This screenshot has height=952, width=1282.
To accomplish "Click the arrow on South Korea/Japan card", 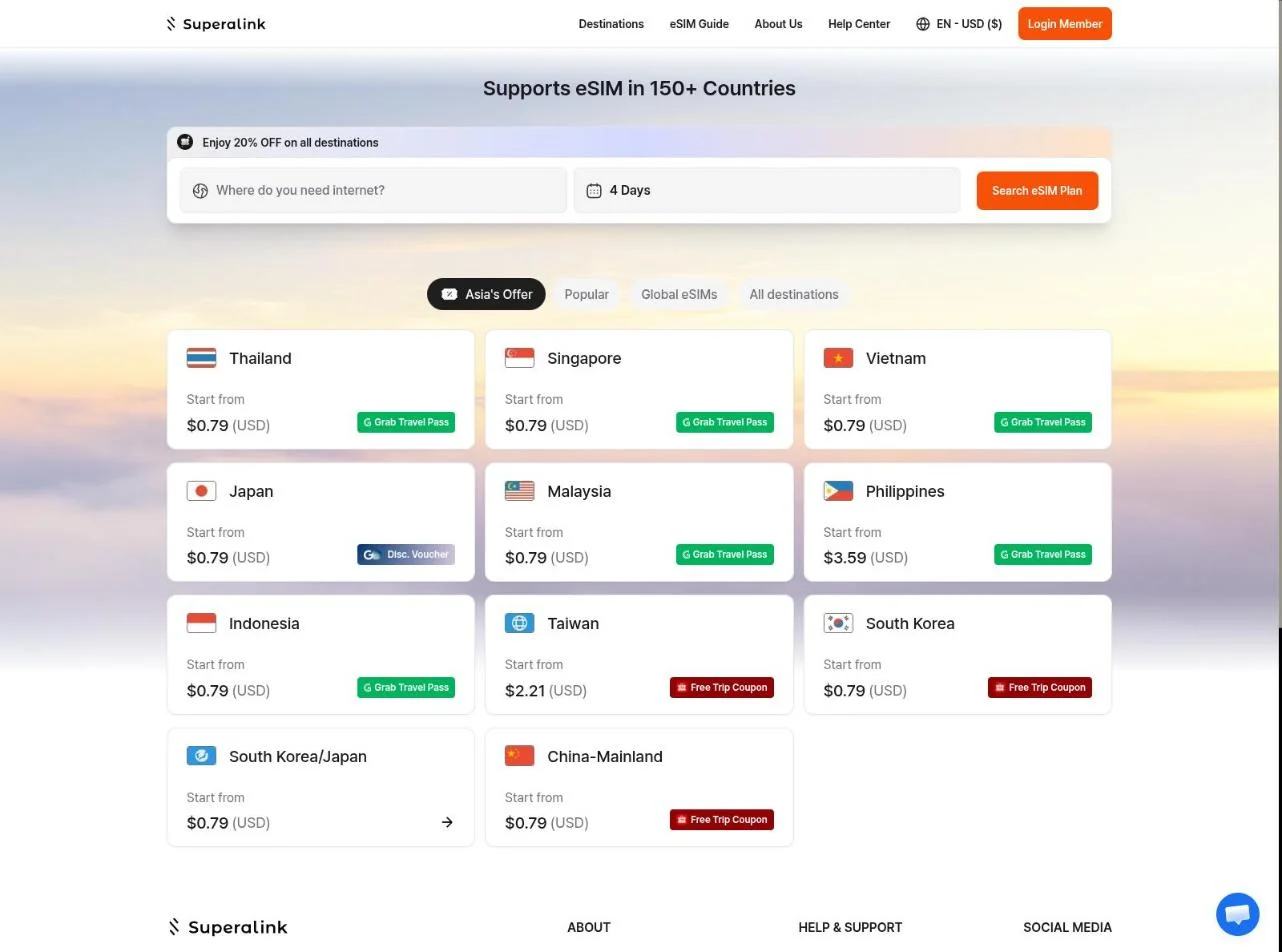I will [x=447, y=822].
